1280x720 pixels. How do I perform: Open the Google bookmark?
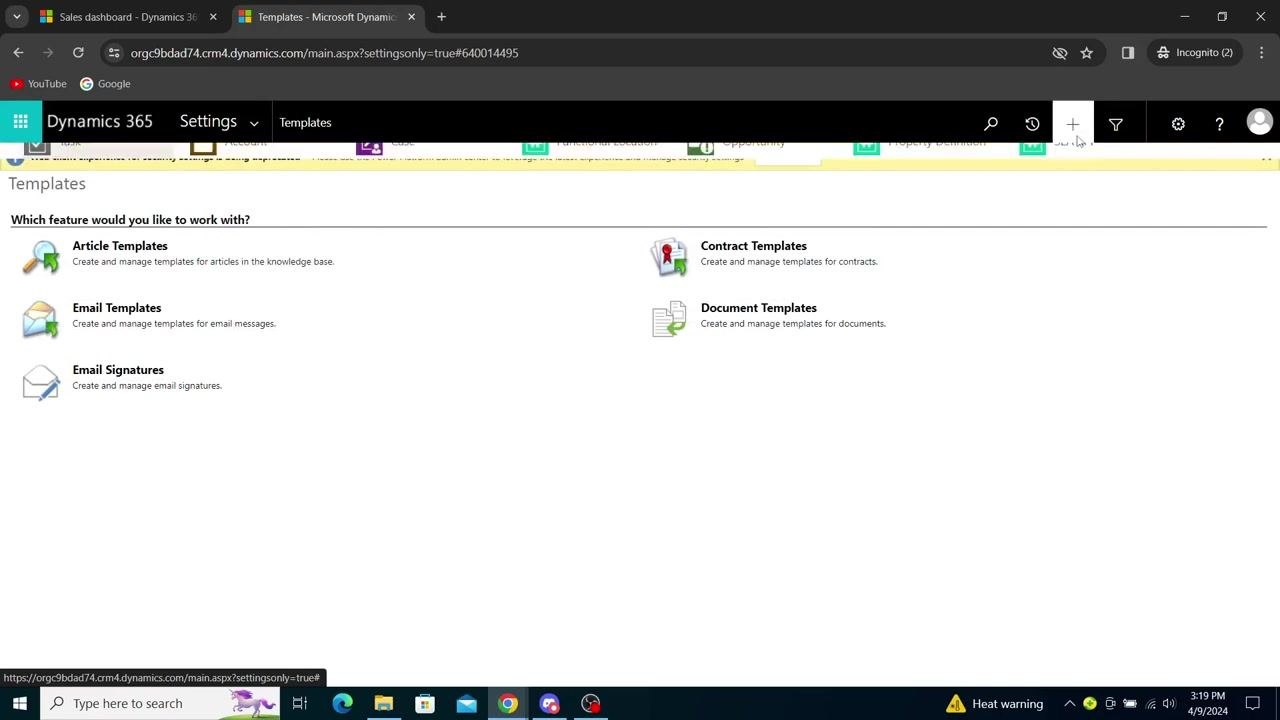(105, 84)
